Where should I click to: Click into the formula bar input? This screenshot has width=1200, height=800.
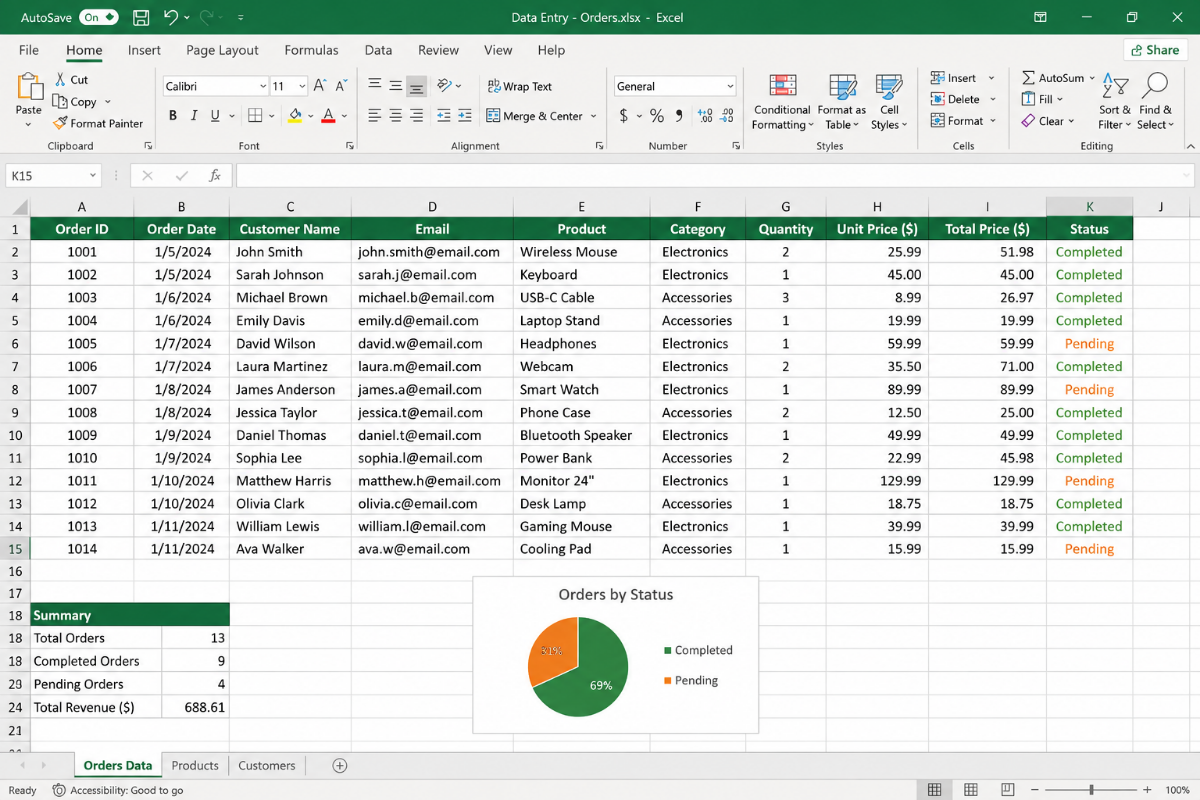coord(714,176)
